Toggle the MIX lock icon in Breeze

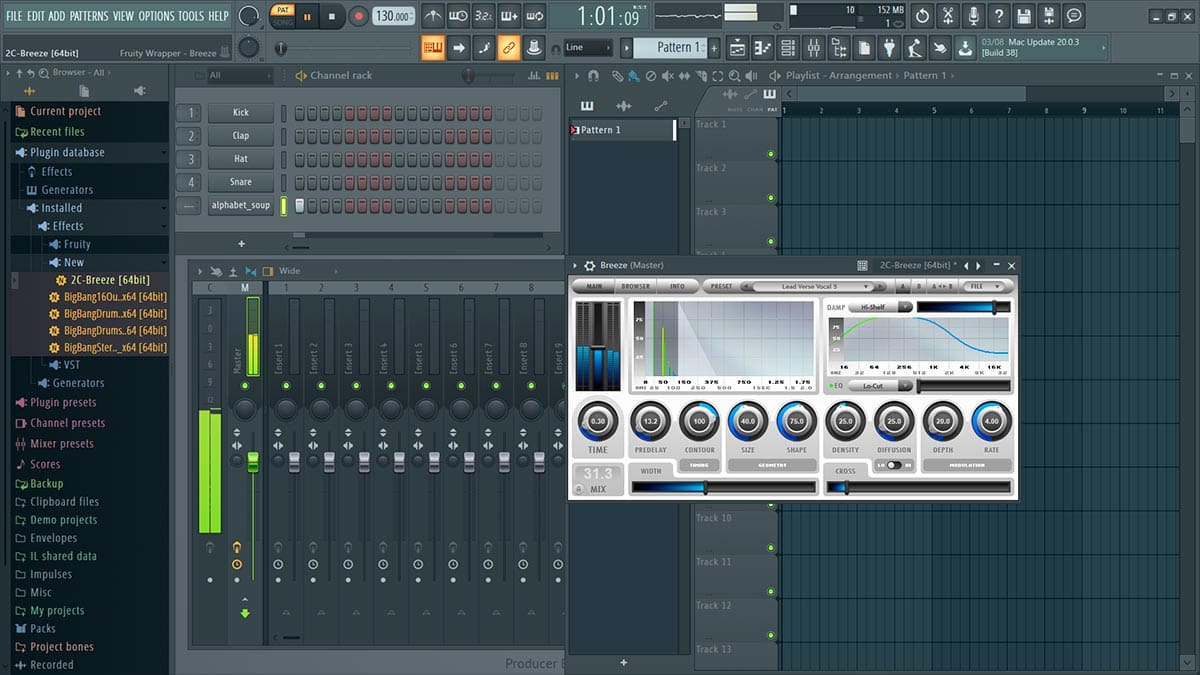(579, 489)
